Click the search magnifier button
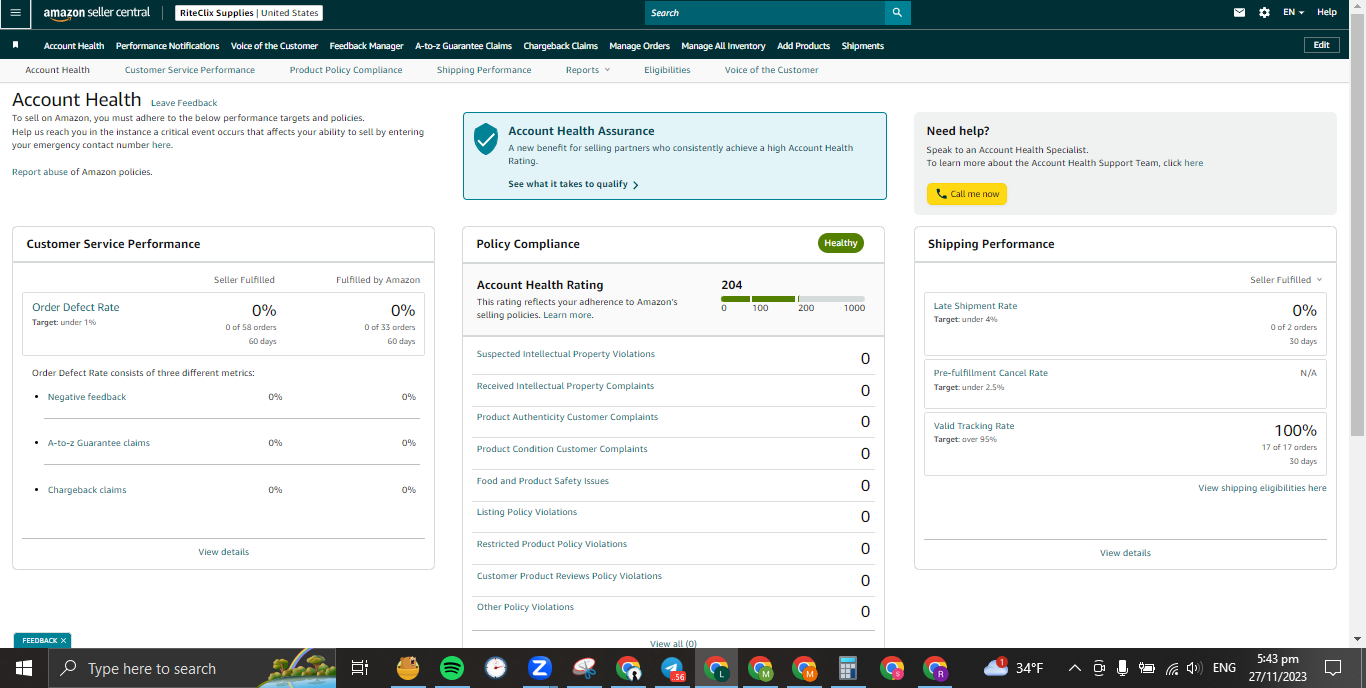 pyautogui.click(x=897, y=13)
